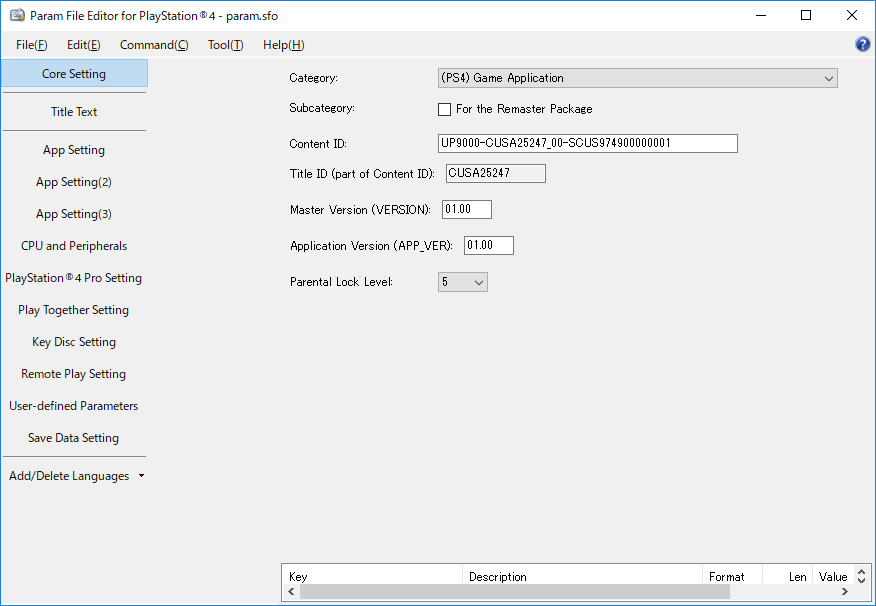The width and height of the screenshot is (876, 606).
Task: Click the Application Version field
Action: click(489, 245)
